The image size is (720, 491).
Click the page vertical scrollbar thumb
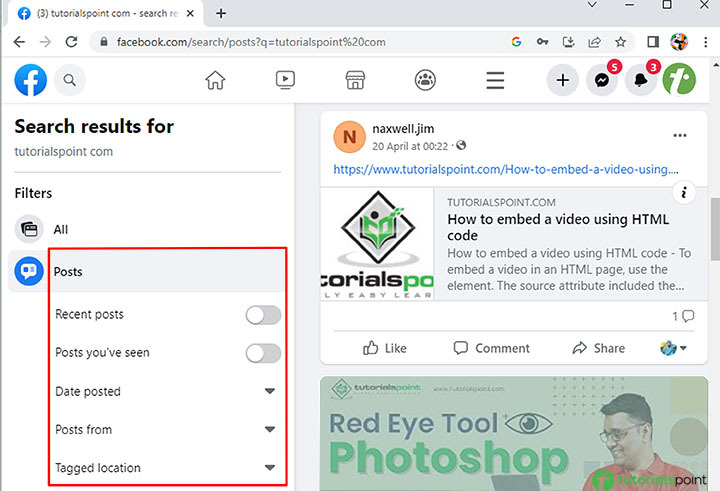tap(715, 229)
